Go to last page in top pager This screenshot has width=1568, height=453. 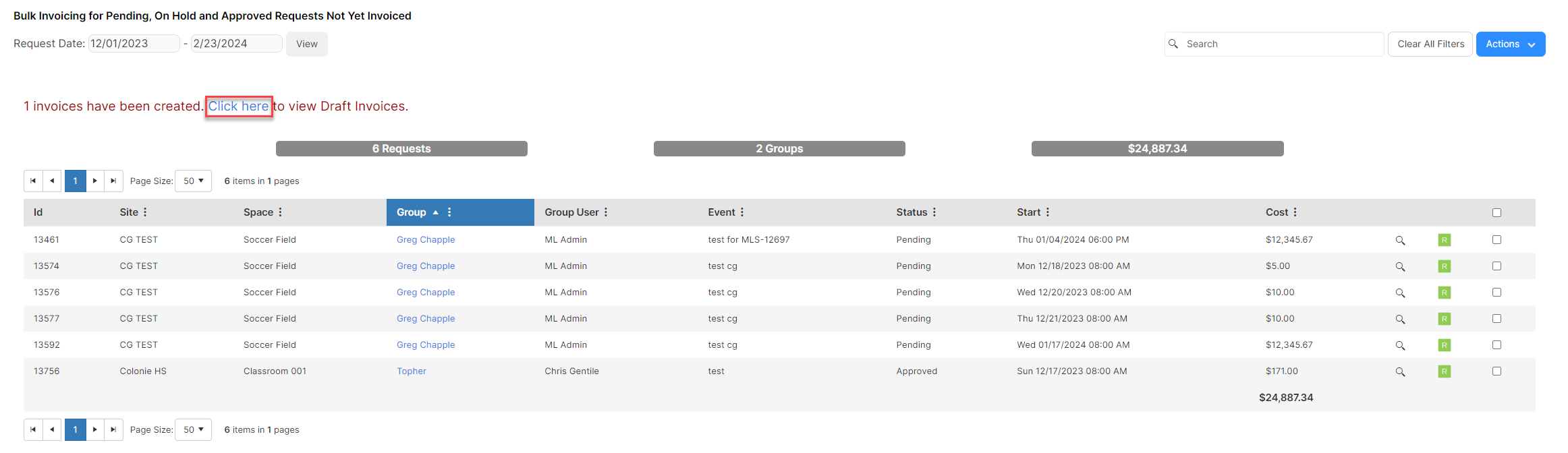[x=113, y=181]
